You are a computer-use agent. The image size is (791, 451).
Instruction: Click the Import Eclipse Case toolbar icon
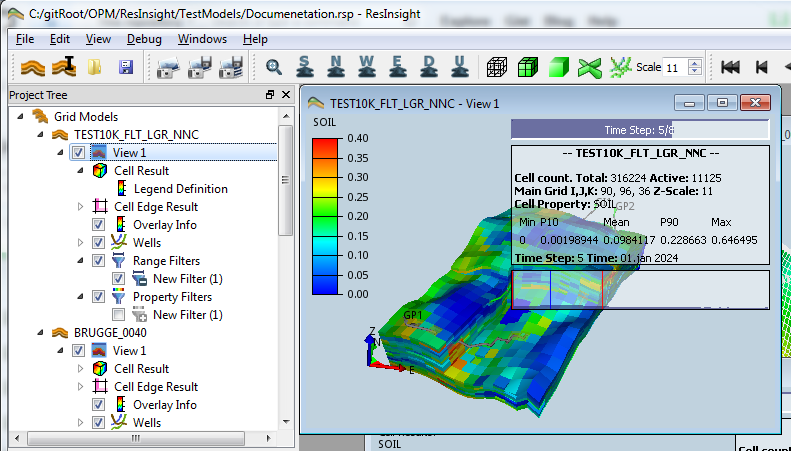(x=34, y=67)
